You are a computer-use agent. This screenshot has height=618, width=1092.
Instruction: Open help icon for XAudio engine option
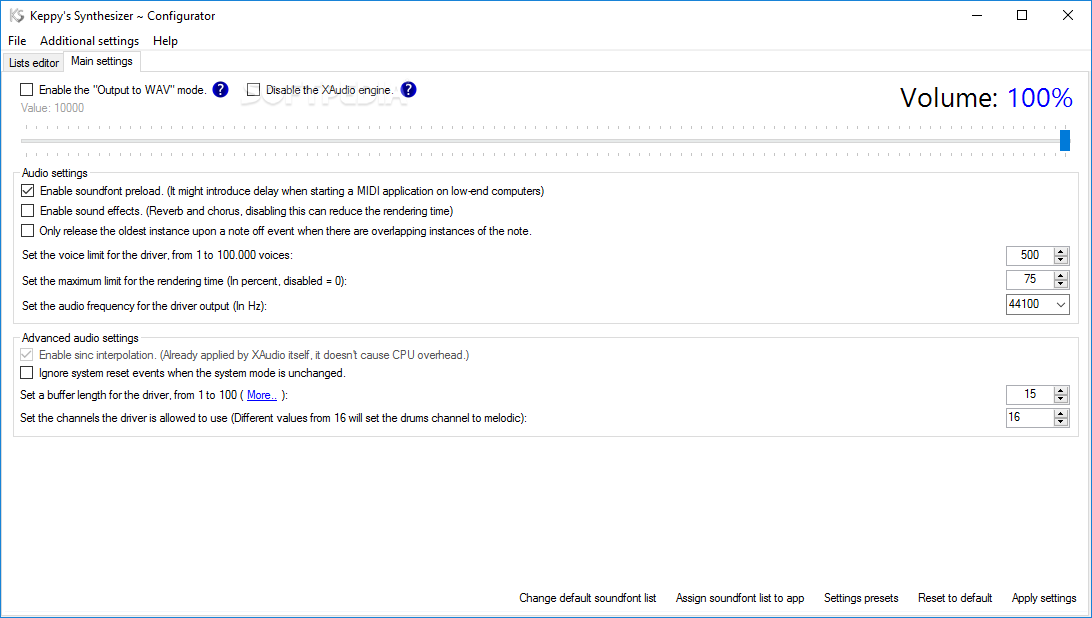click(408, 89)
